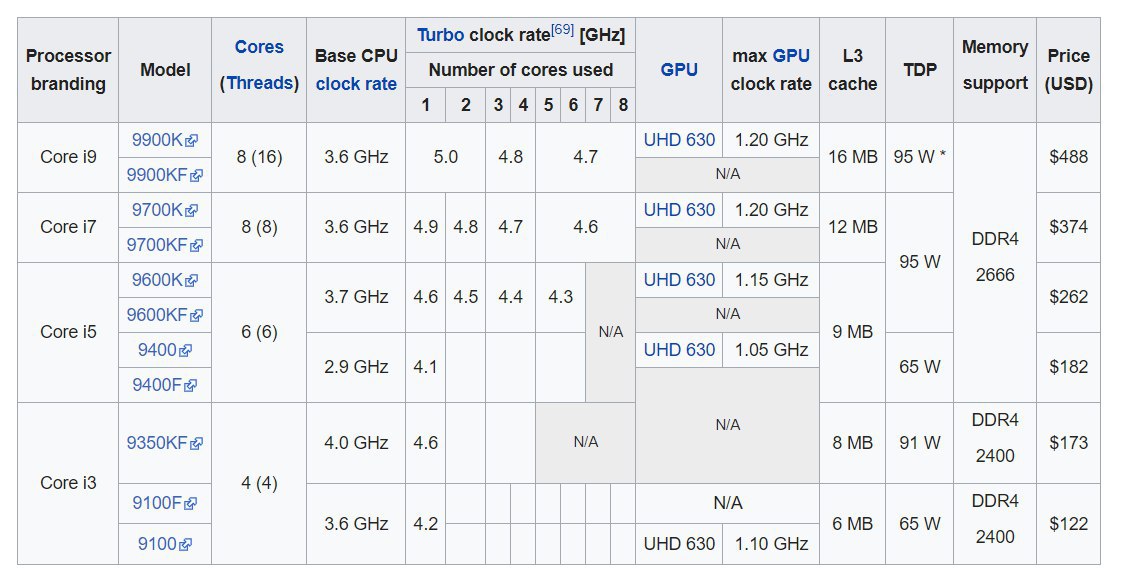The width and height of the screenshot is (1142, 575).
Task: Open UHD 630 link in the 9900K row
Action: click(679, 140)
